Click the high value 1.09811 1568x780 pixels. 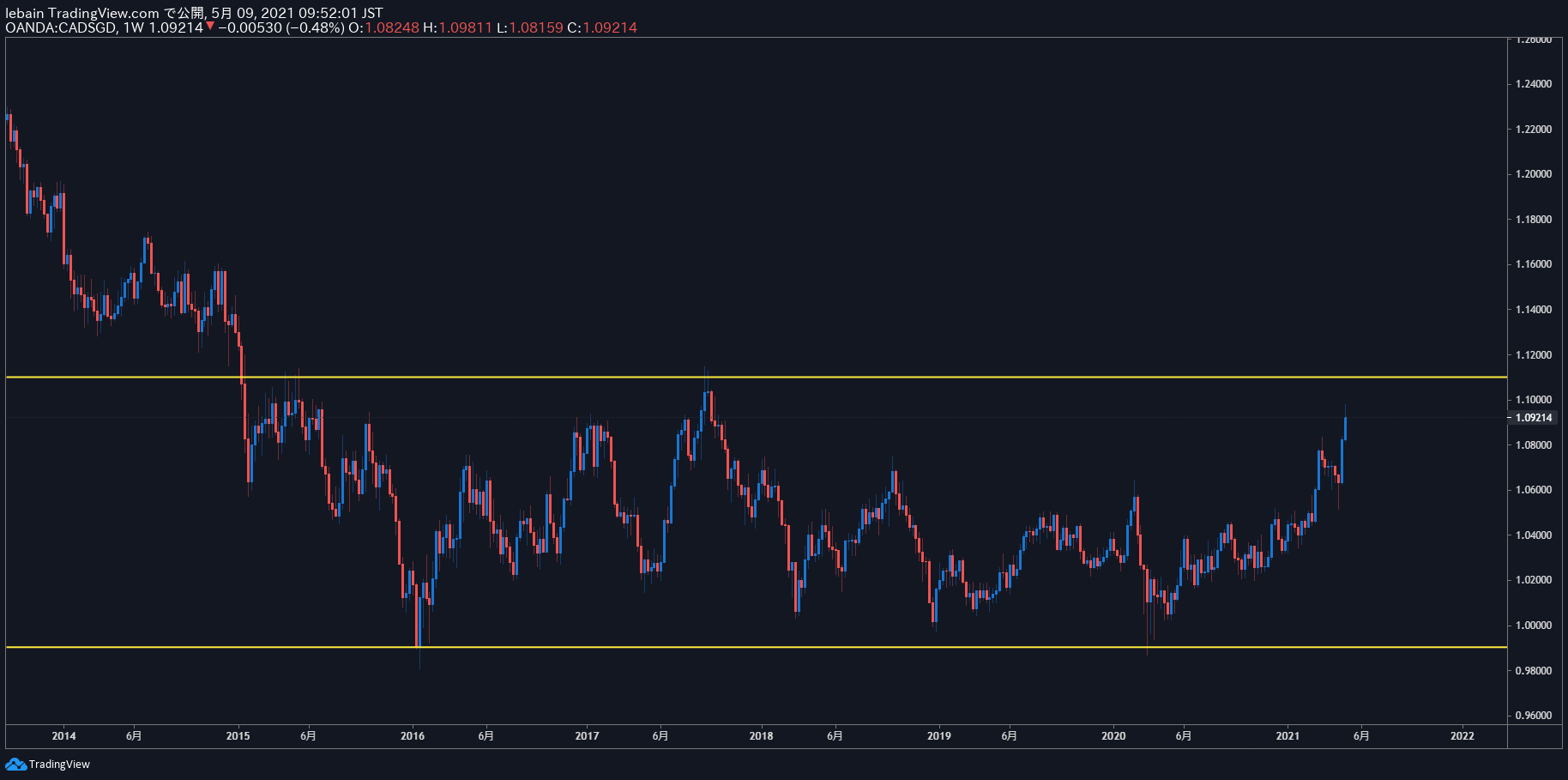pos(465,27)
